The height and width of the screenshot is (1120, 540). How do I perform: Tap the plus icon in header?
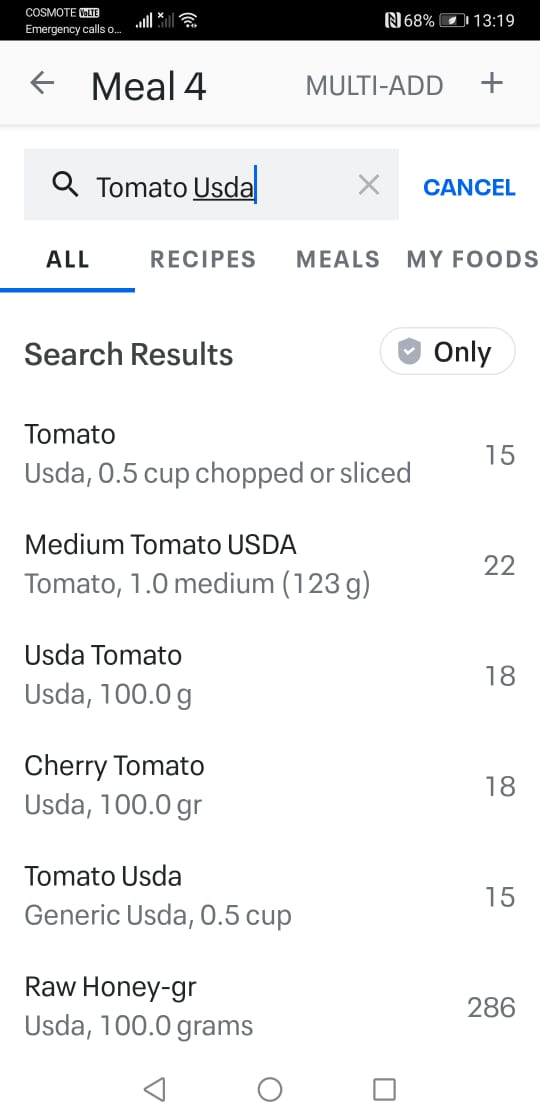click(491, 84)
